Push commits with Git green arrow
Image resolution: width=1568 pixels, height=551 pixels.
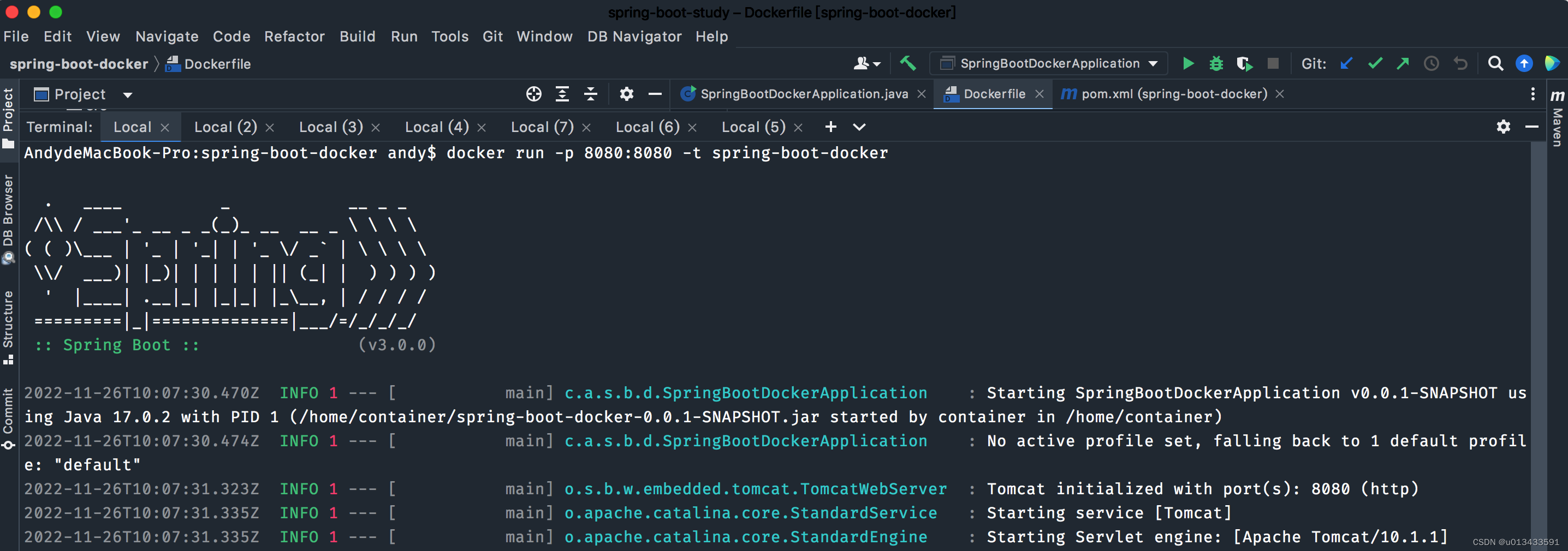(1403, 63)
